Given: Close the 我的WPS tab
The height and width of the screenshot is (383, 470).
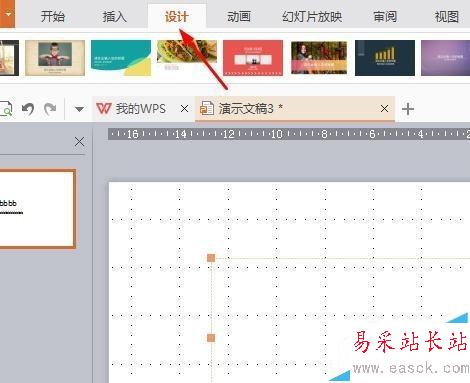Looking at the screenshot, I should pos(184,109).
